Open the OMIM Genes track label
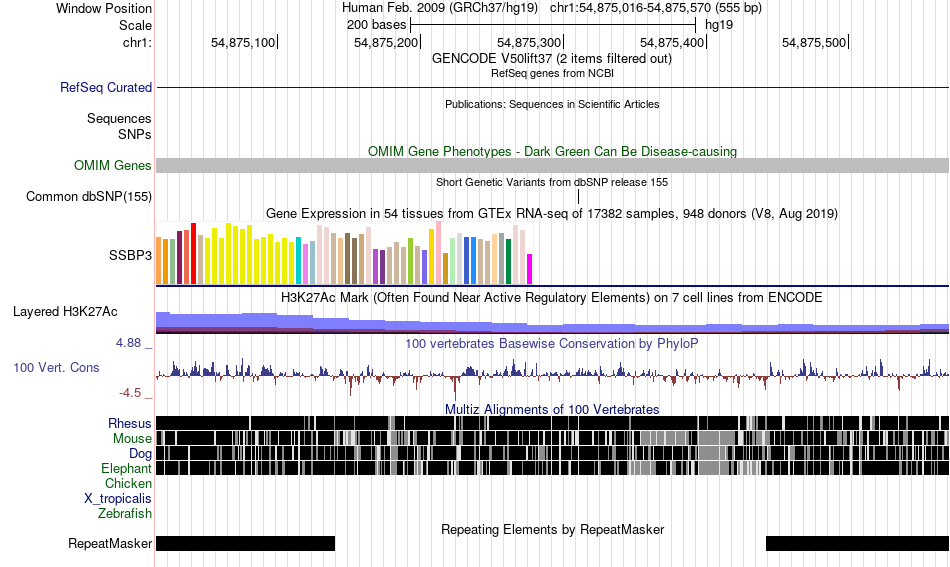The image size is (950, 567). (113, 165)
